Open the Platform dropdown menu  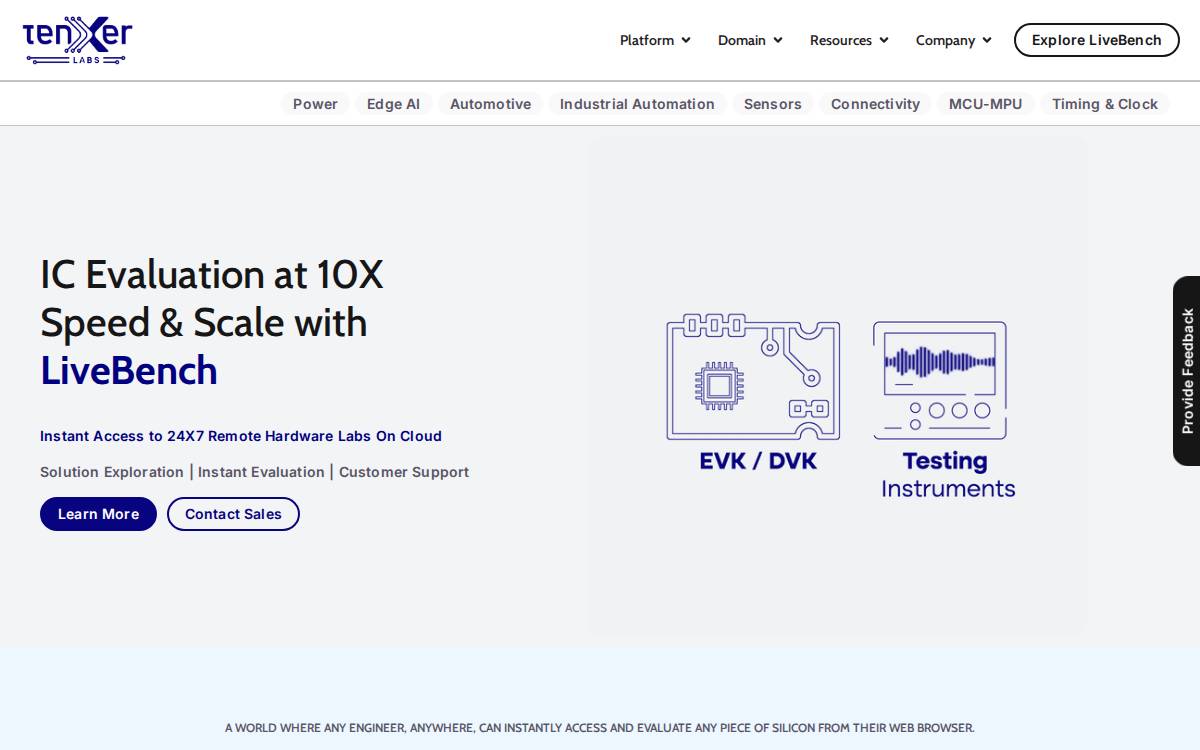point(655,40)
